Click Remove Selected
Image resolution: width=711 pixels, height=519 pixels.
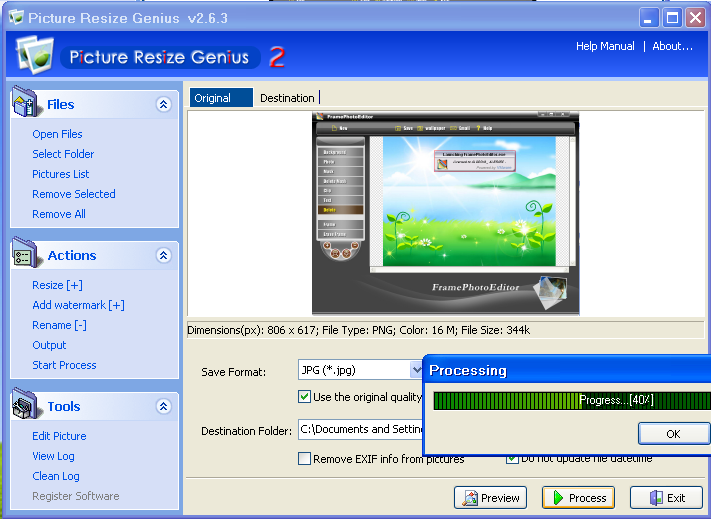pyautogui.click(x=74, y=194)
